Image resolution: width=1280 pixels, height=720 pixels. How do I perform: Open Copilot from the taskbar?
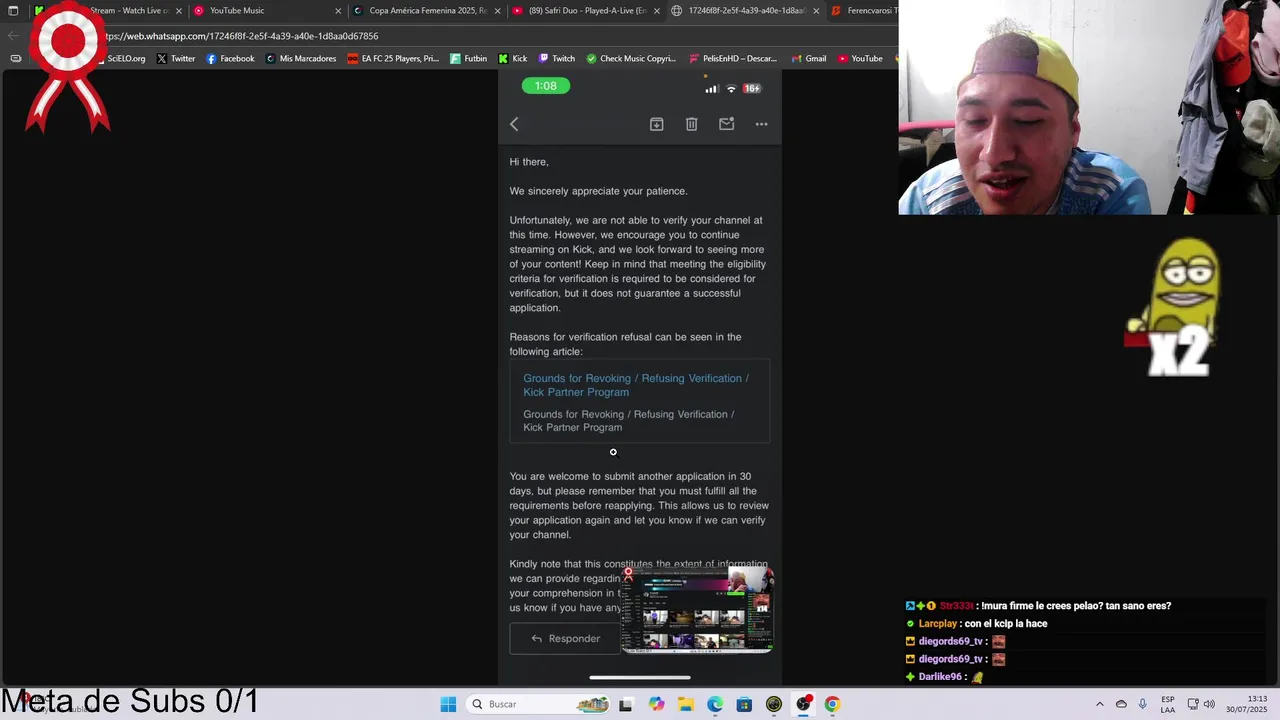(x=656, y=704)
